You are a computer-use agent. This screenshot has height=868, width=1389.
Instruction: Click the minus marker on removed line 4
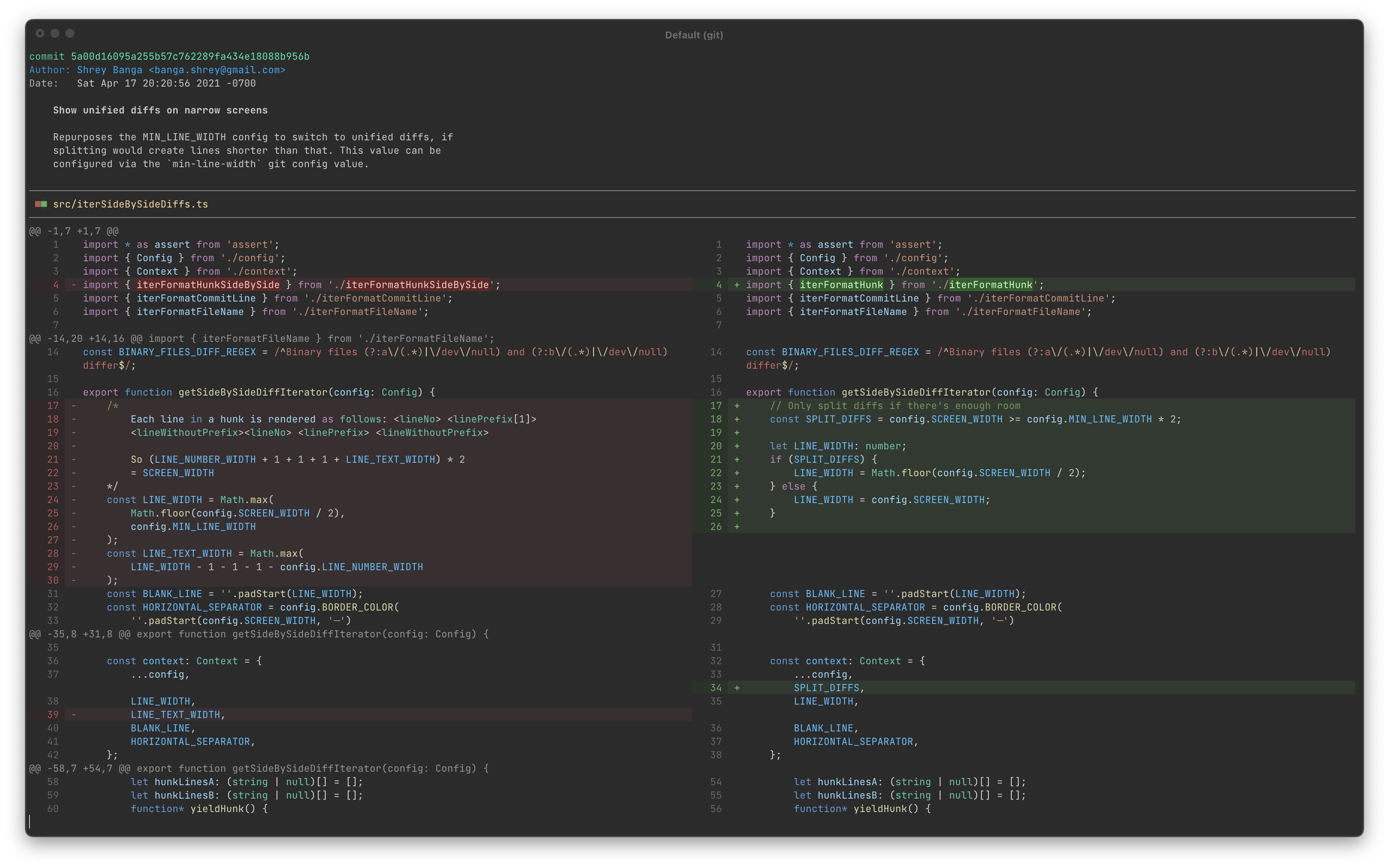pos(74,285)
